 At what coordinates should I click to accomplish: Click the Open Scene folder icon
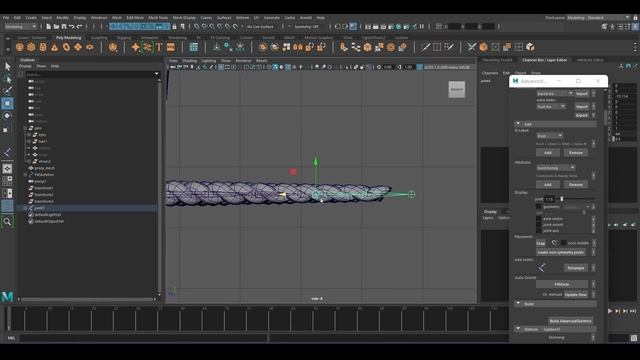tap(56, 27)
